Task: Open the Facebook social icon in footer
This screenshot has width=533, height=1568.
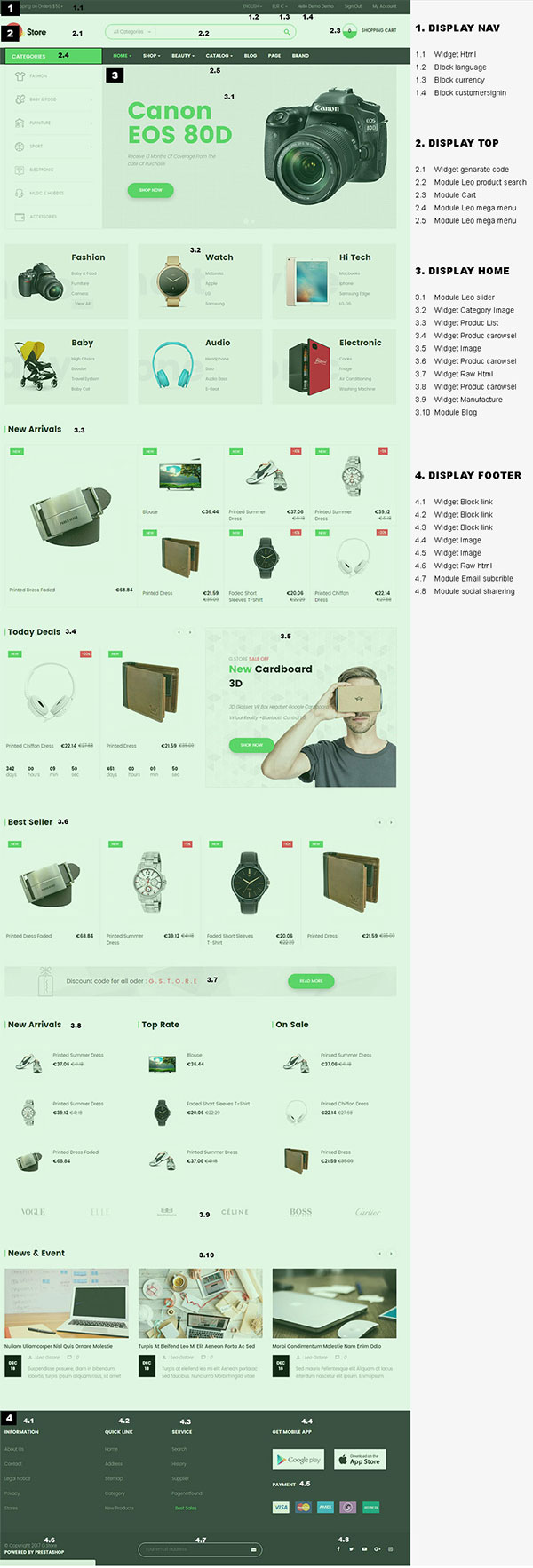Action: pyautogui.click(x=338, y=1548)
